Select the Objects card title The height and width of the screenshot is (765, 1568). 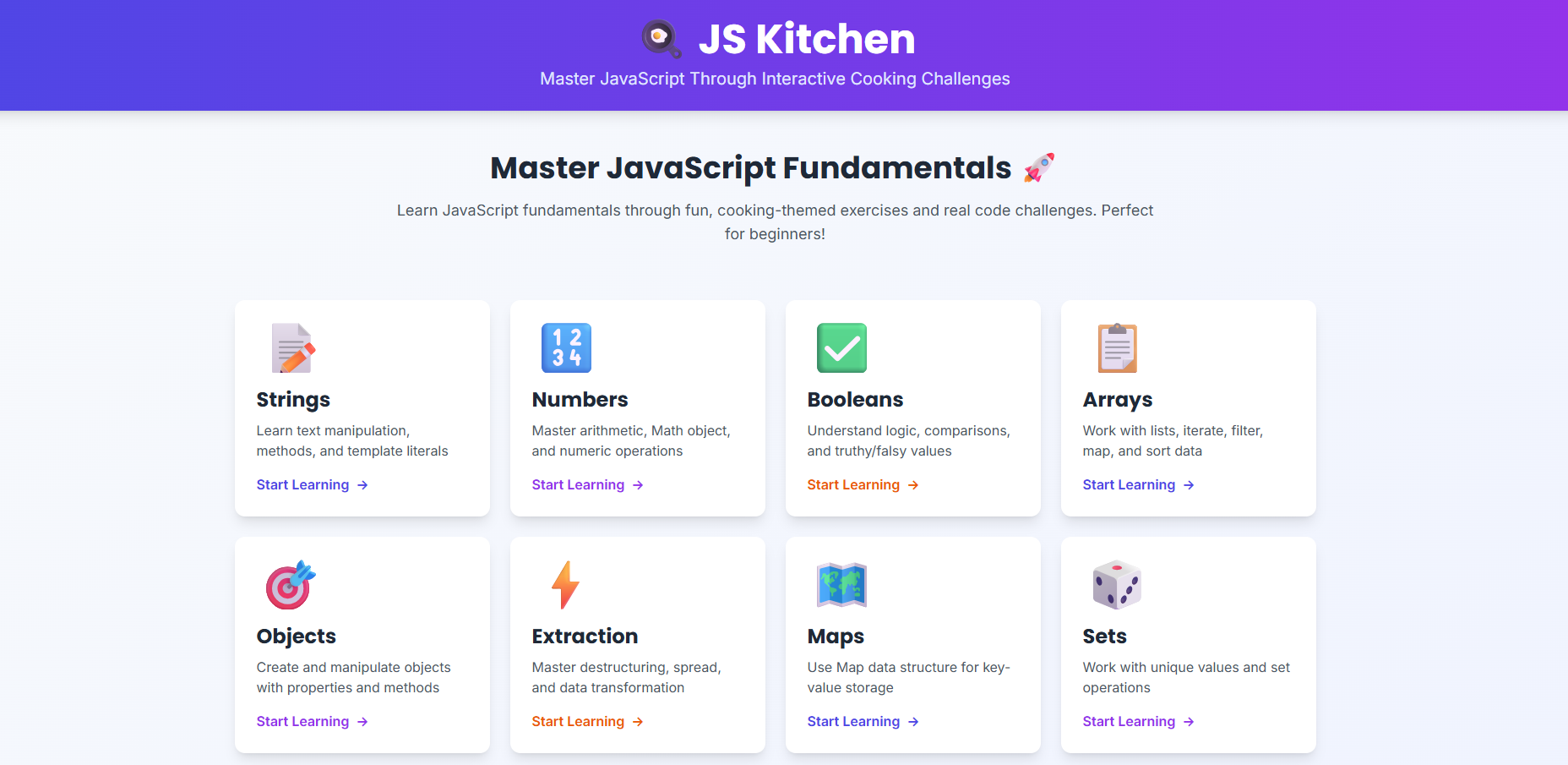click(297, 637)
